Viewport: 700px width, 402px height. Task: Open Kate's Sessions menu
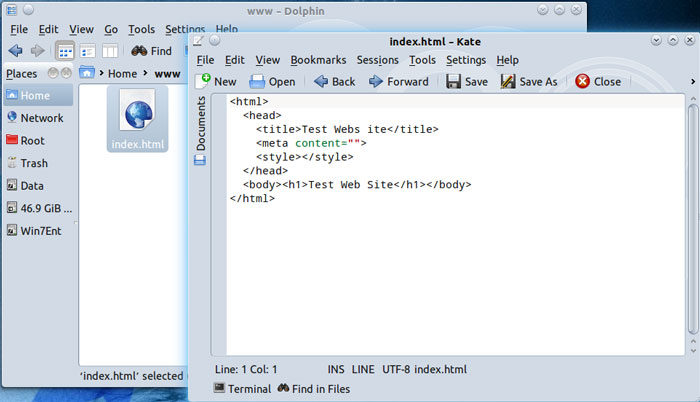point(378,60)
